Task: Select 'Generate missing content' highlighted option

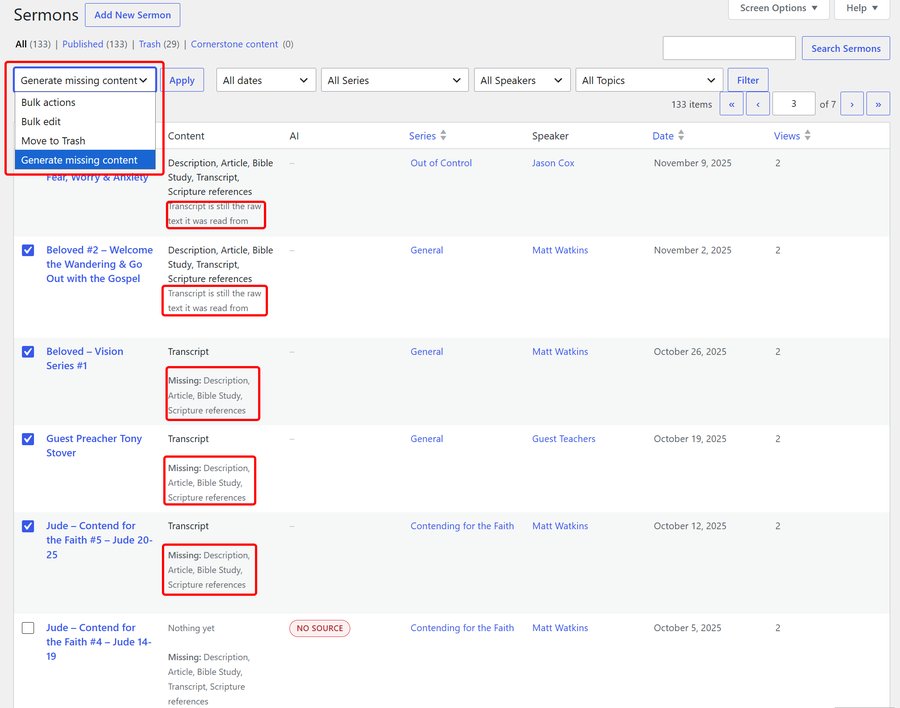Action: click(x=85, y=160)
